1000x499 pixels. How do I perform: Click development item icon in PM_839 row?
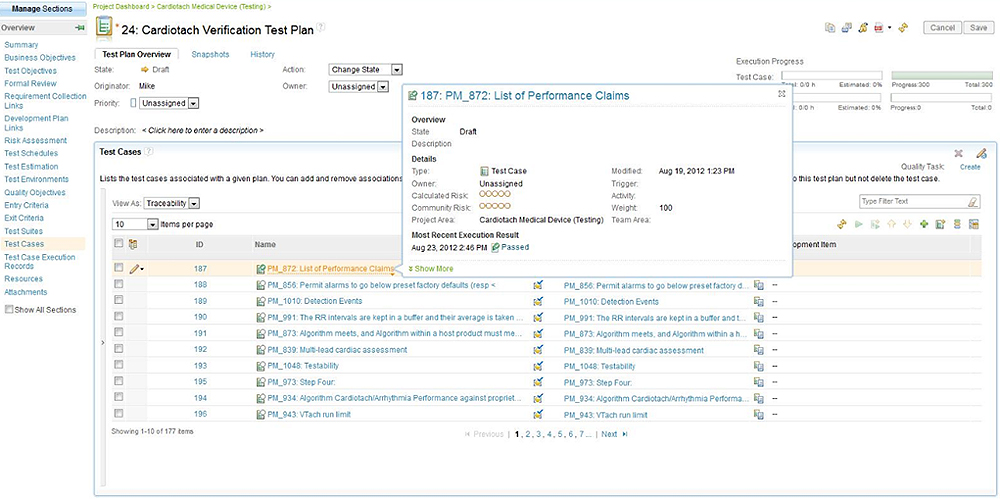(x=758, y=350)
